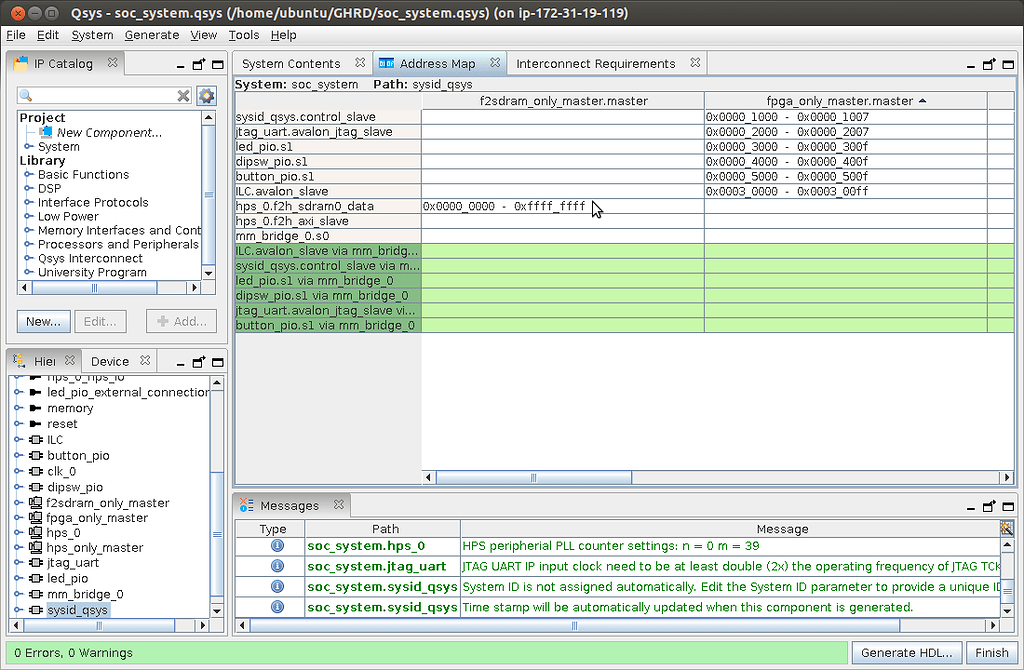
Task: Clear the IP Catalog search field
Action: pos(184,96)
